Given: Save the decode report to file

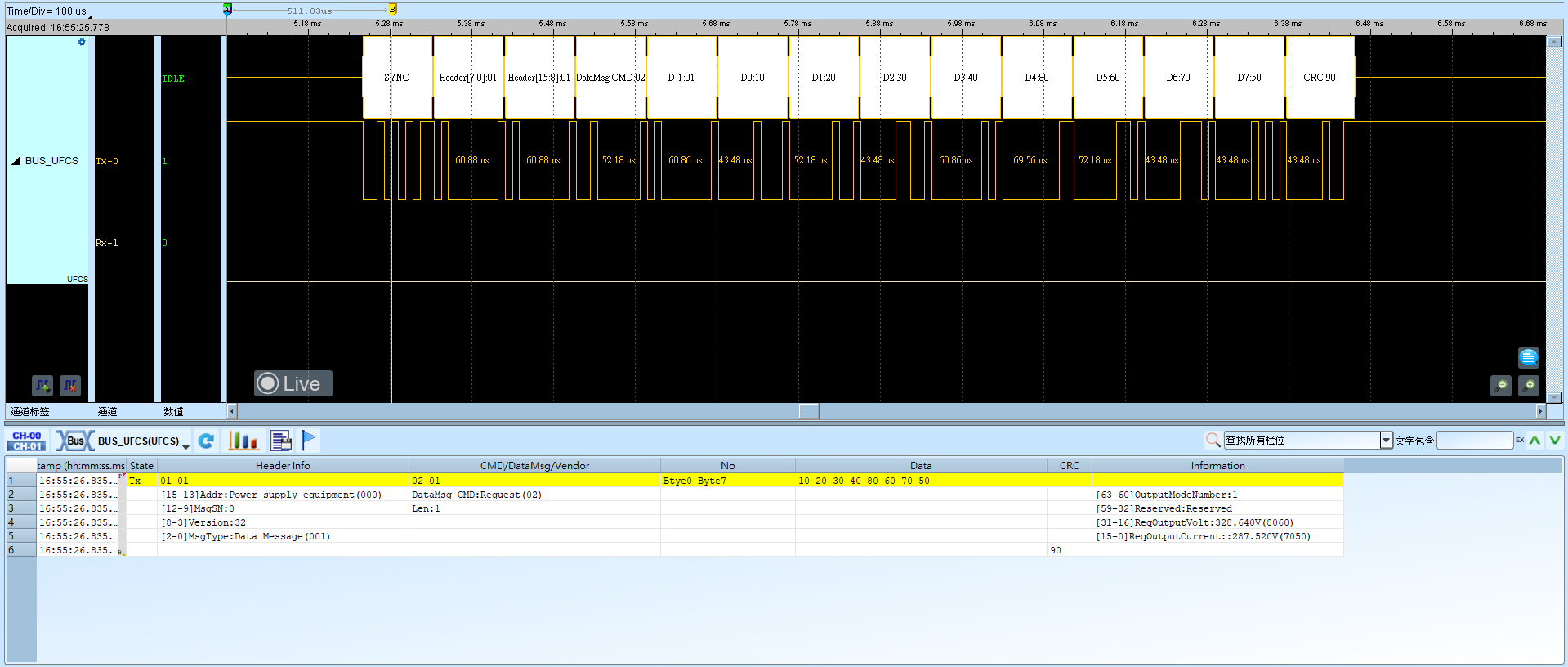Looking at the screenshot, I should (281, 441).
